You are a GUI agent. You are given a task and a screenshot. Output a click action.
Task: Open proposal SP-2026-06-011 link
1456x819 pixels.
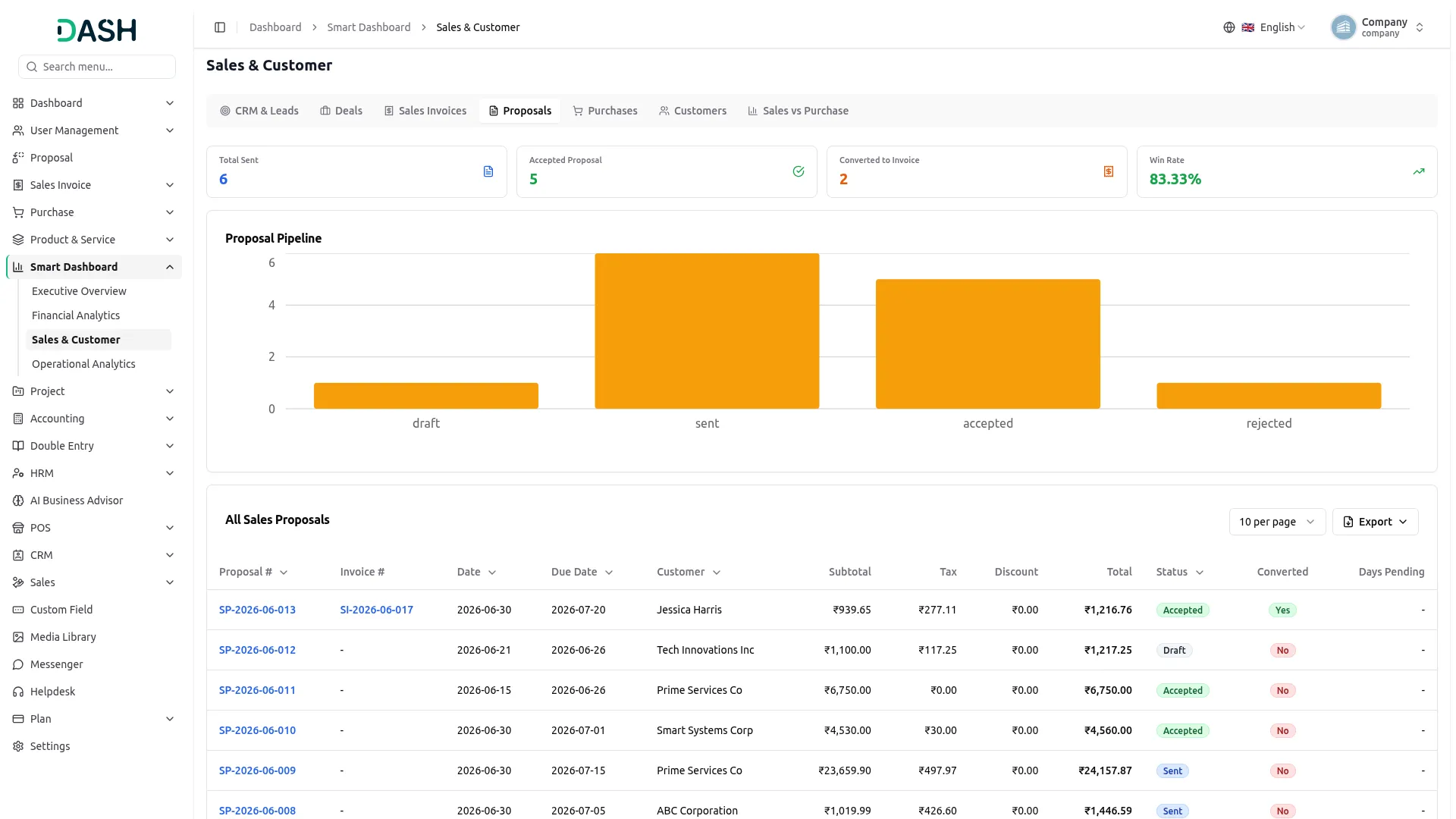(x=257, y=690)
